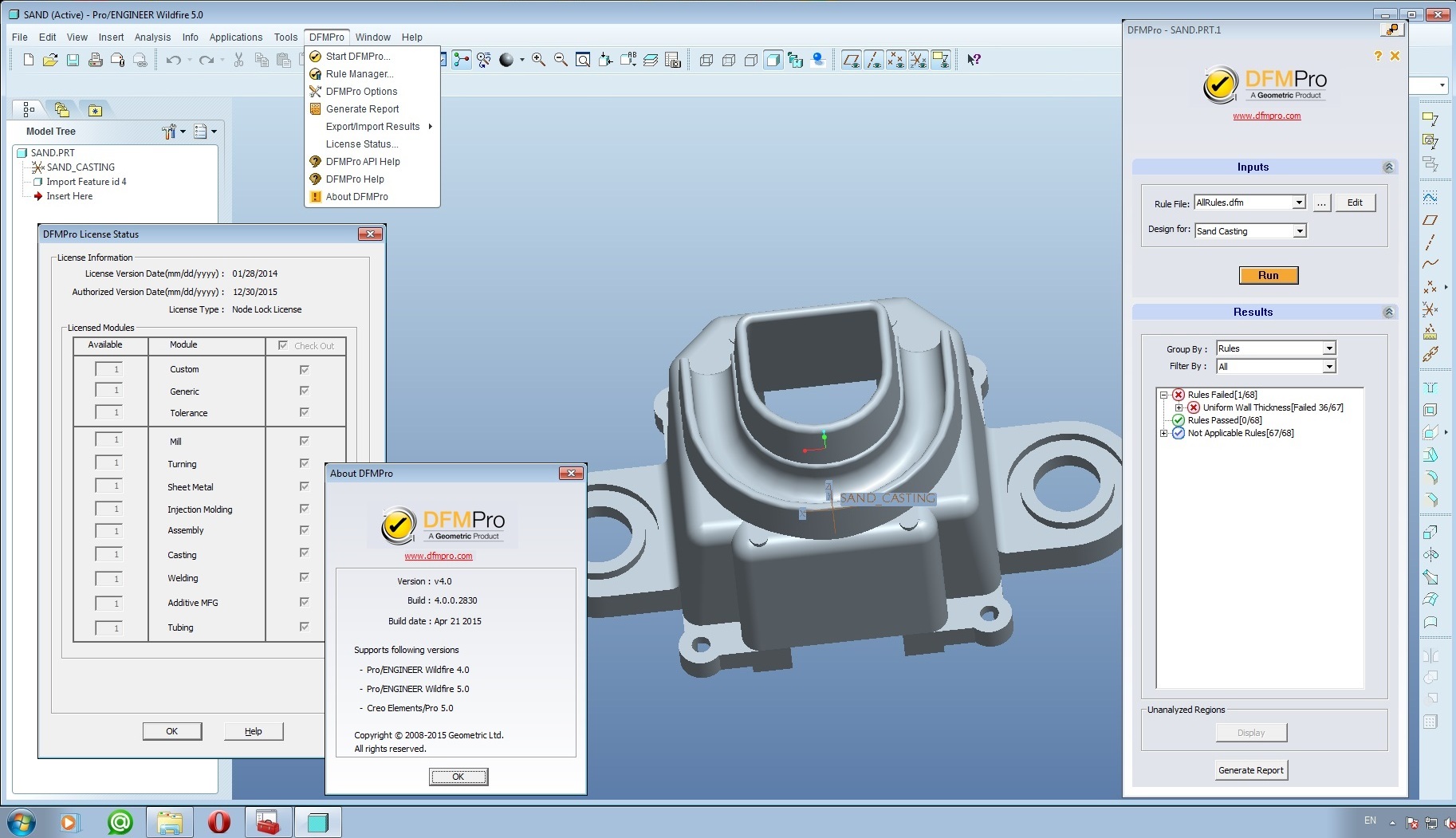The width and height of the screenshot is (1456, 838).
Task: Toggle the Generic module checkbox
Action: 305,391
